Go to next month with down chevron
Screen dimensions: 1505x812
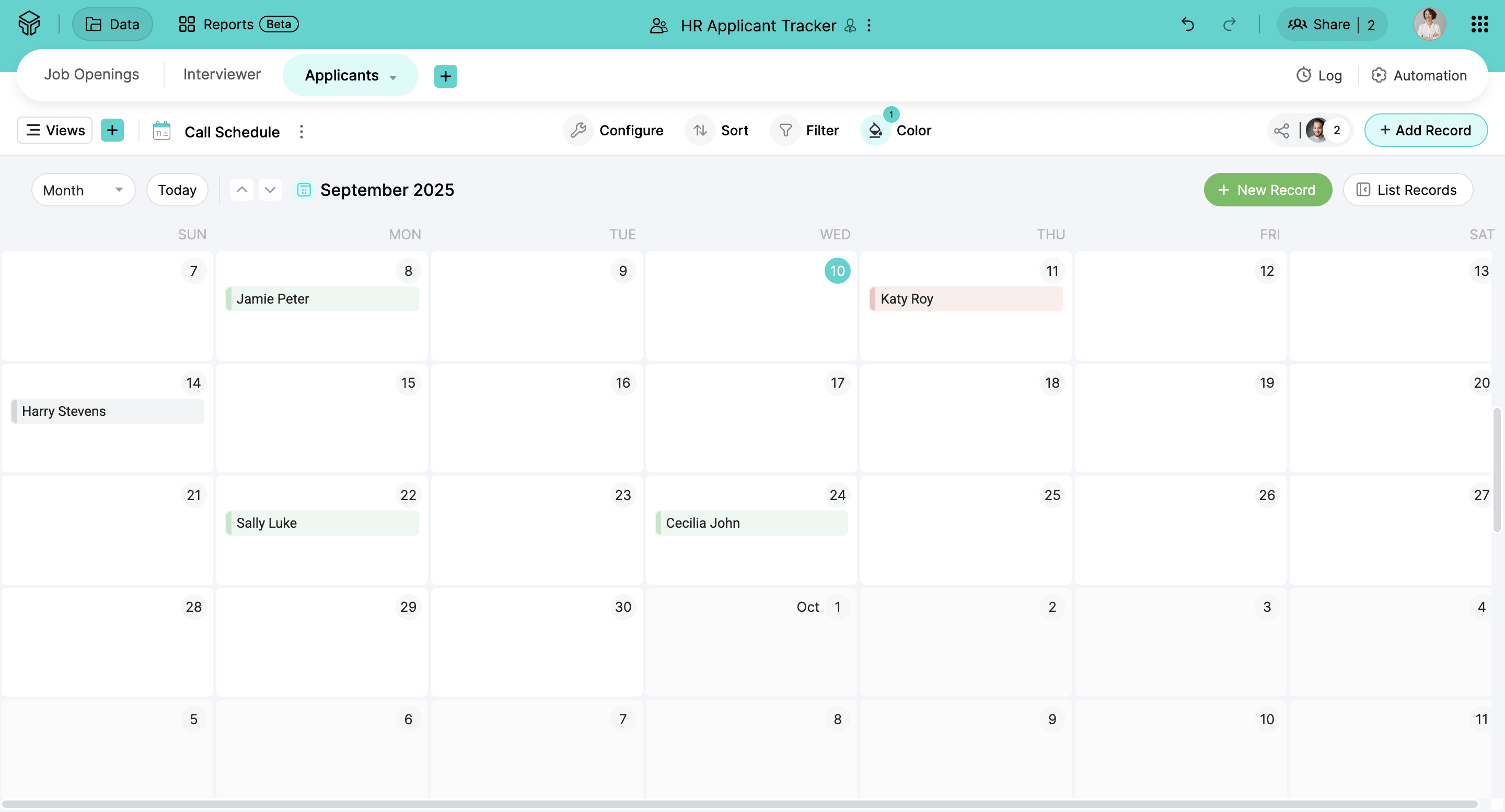270,190
